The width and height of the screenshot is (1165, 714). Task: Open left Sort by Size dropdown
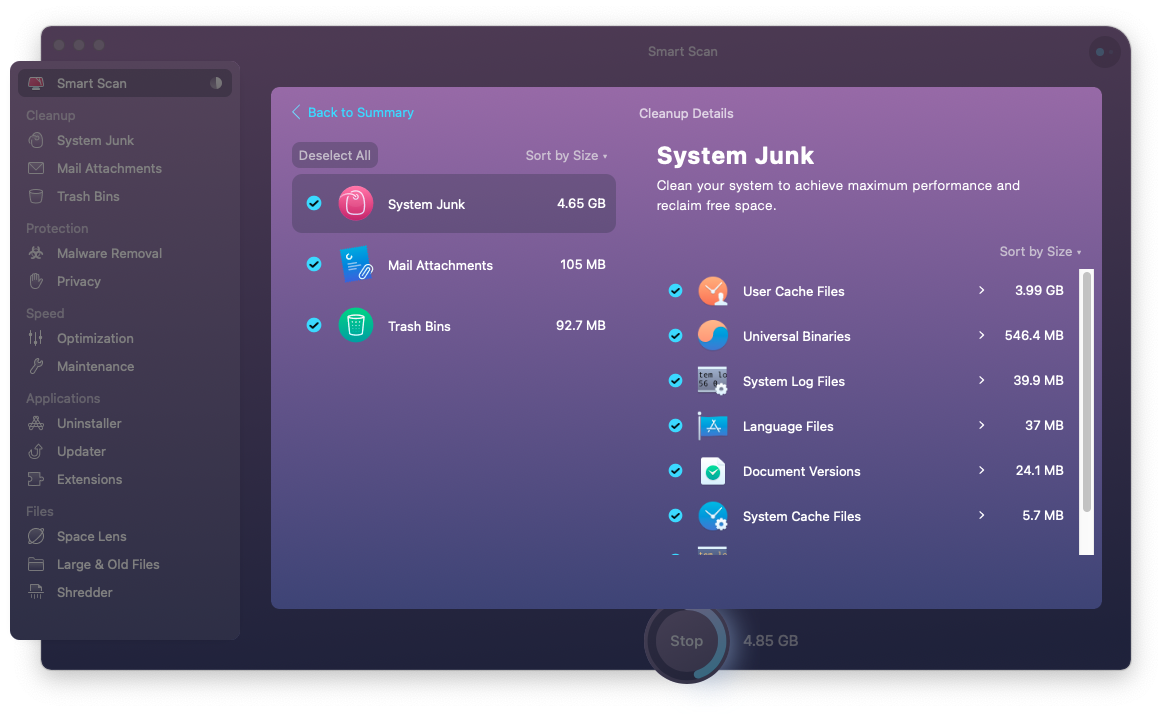566,155
